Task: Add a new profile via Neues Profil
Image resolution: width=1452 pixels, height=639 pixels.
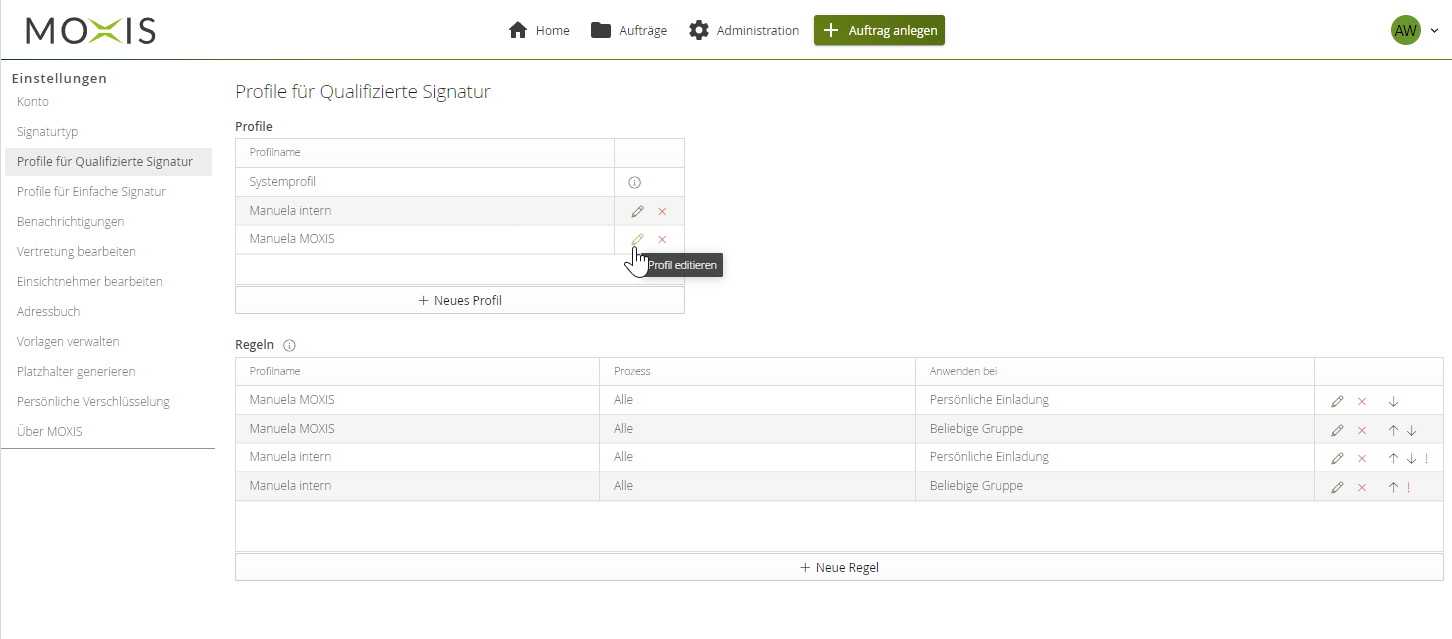Action: click(460, 300)
